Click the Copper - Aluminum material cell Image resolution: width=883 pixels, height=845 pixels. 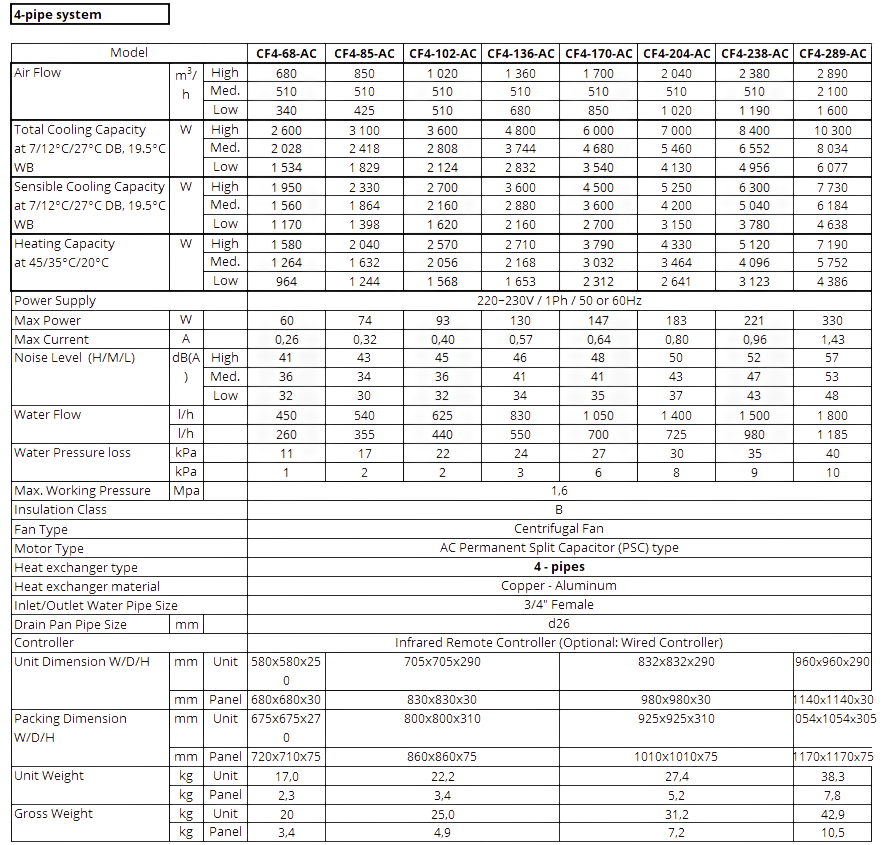[559, 586]
